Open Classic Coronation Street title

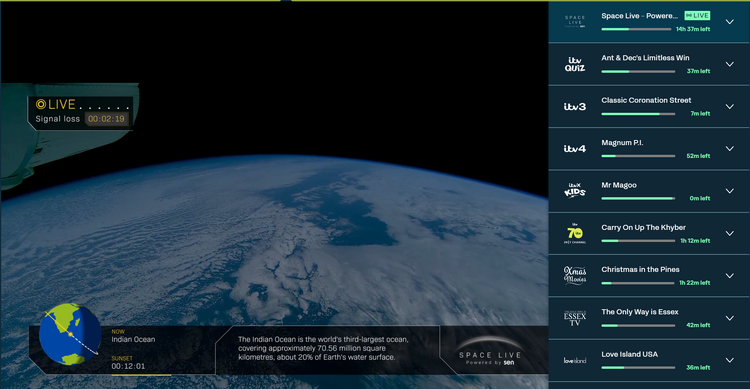click(x=646, y=100)
